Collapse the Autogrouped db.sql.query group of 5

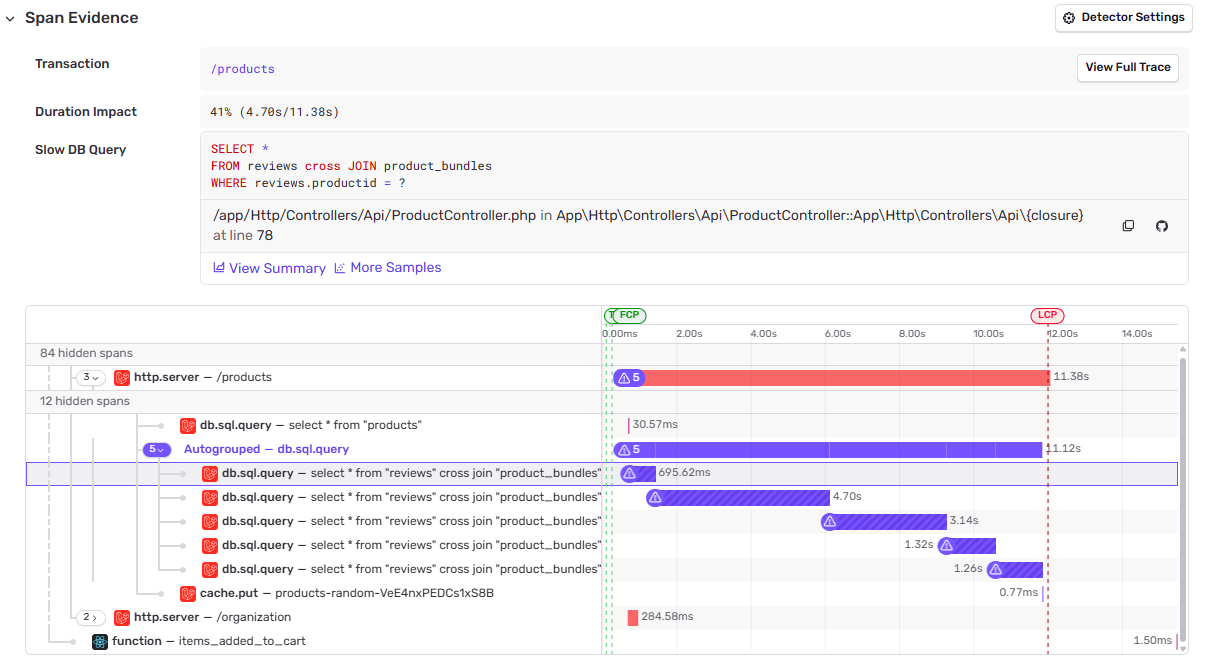157,450
